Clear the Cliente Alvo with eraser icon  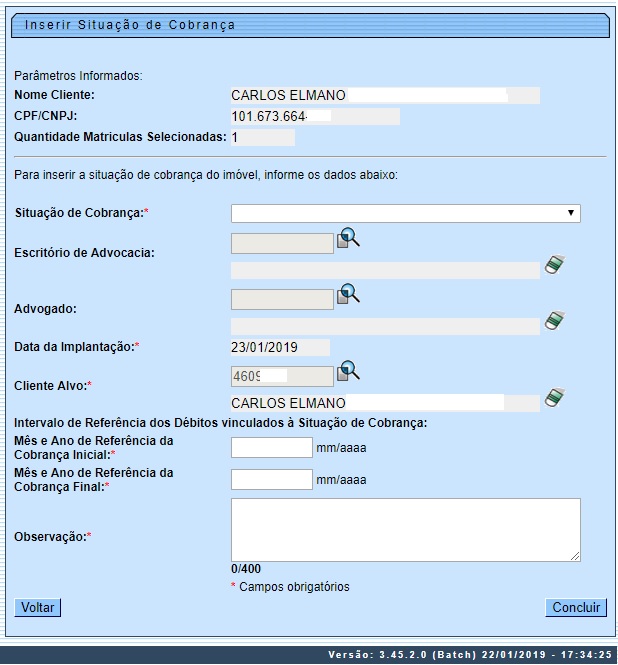click(x=555, y=399)
